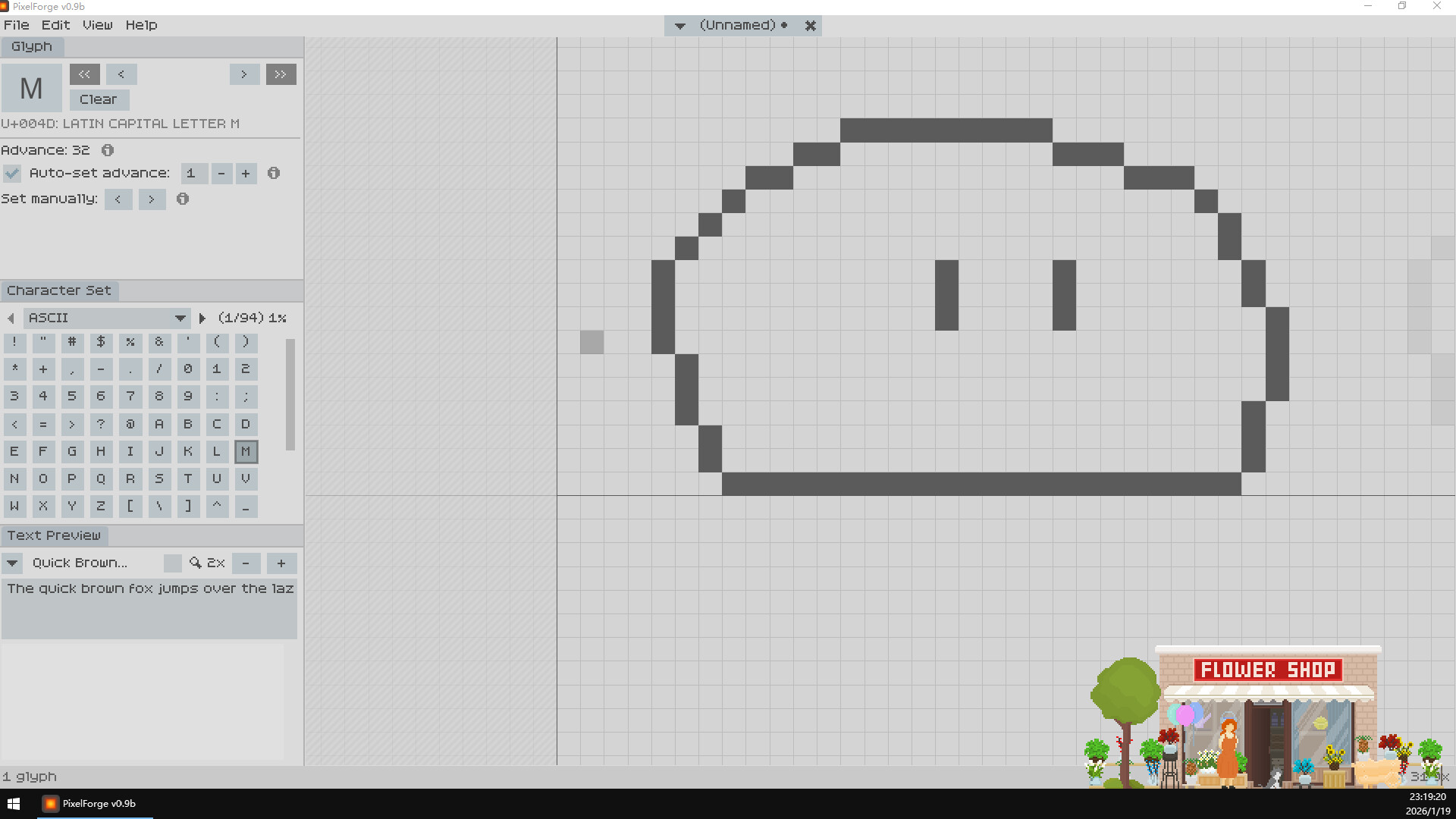Uncheck the Auto-set advance checkbox
1456x819 pixels.
(x=12, y=173)
